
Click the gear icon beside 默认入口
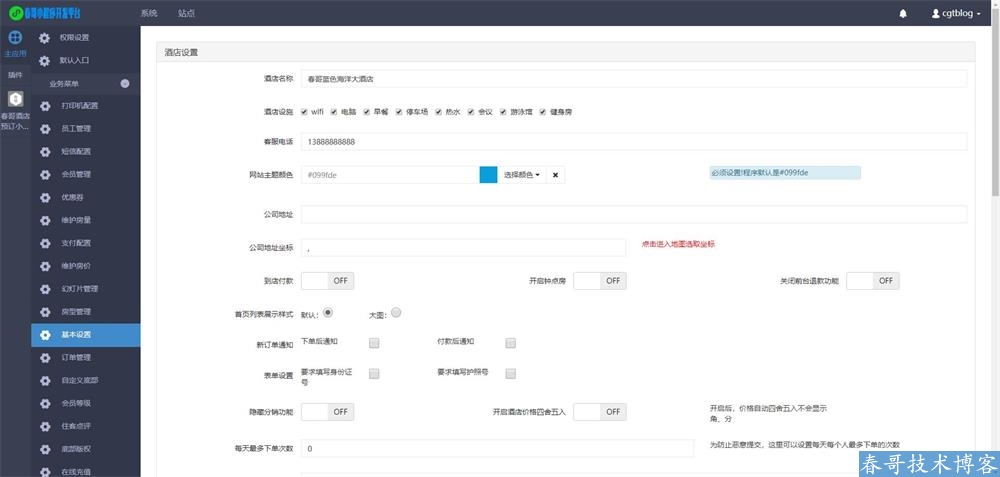44,61
